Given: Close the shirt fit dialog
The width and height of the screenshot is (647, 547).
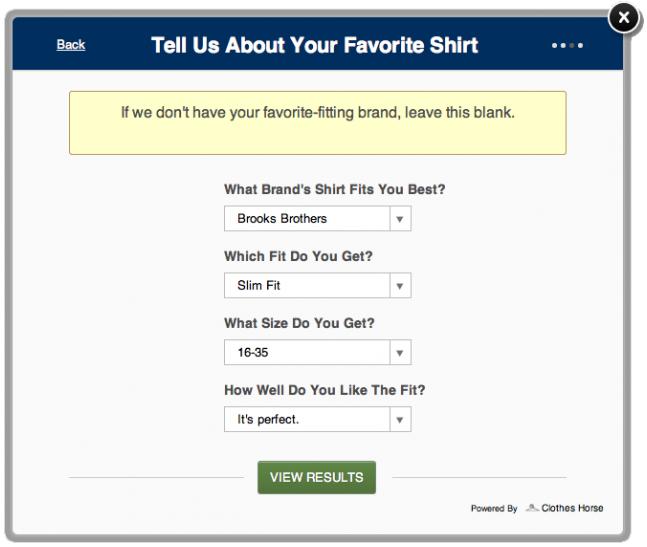Looking at the screenshot, I should (624, 18).
